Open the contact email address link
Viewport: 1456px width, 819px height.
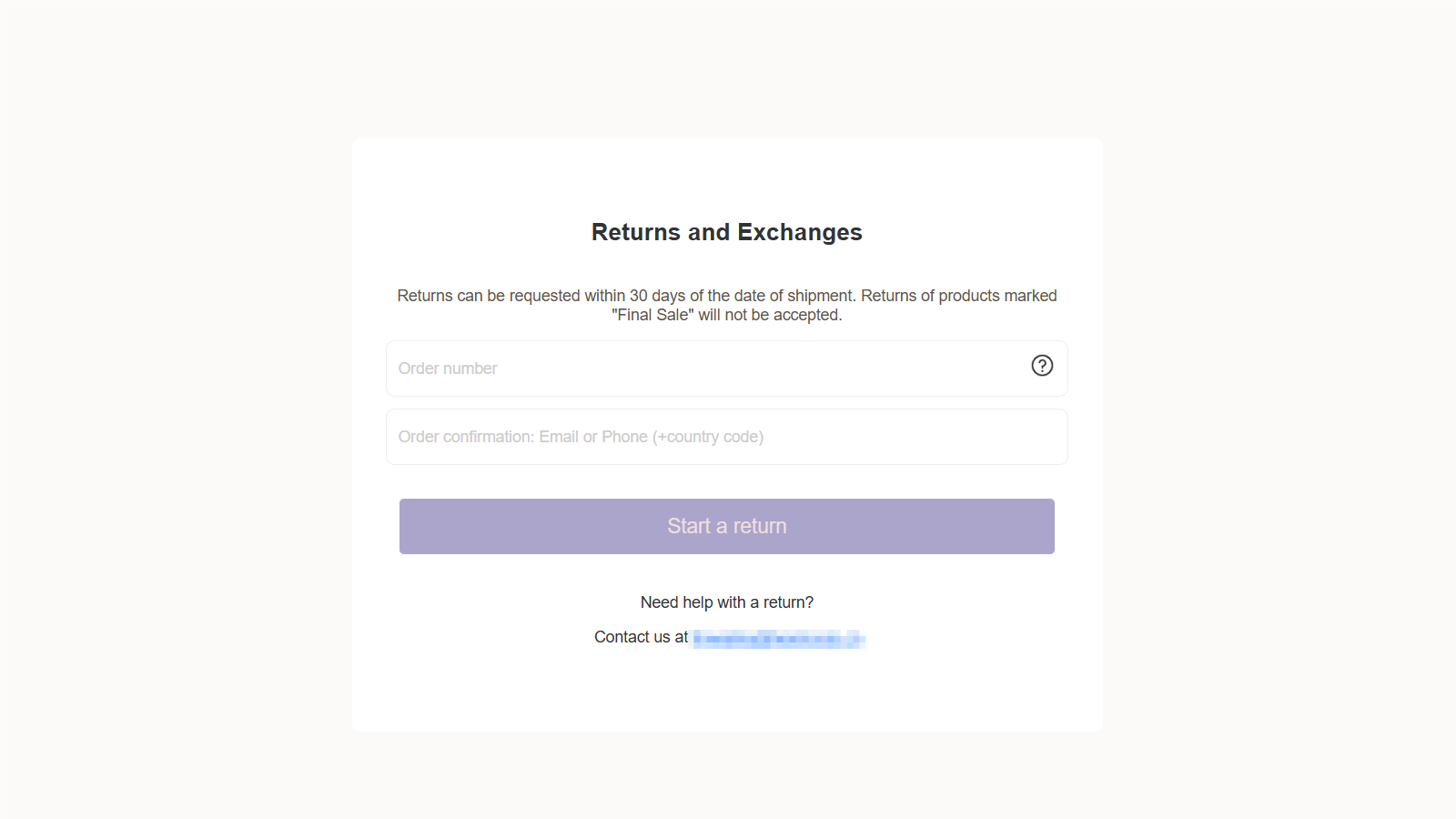point(778,637)
